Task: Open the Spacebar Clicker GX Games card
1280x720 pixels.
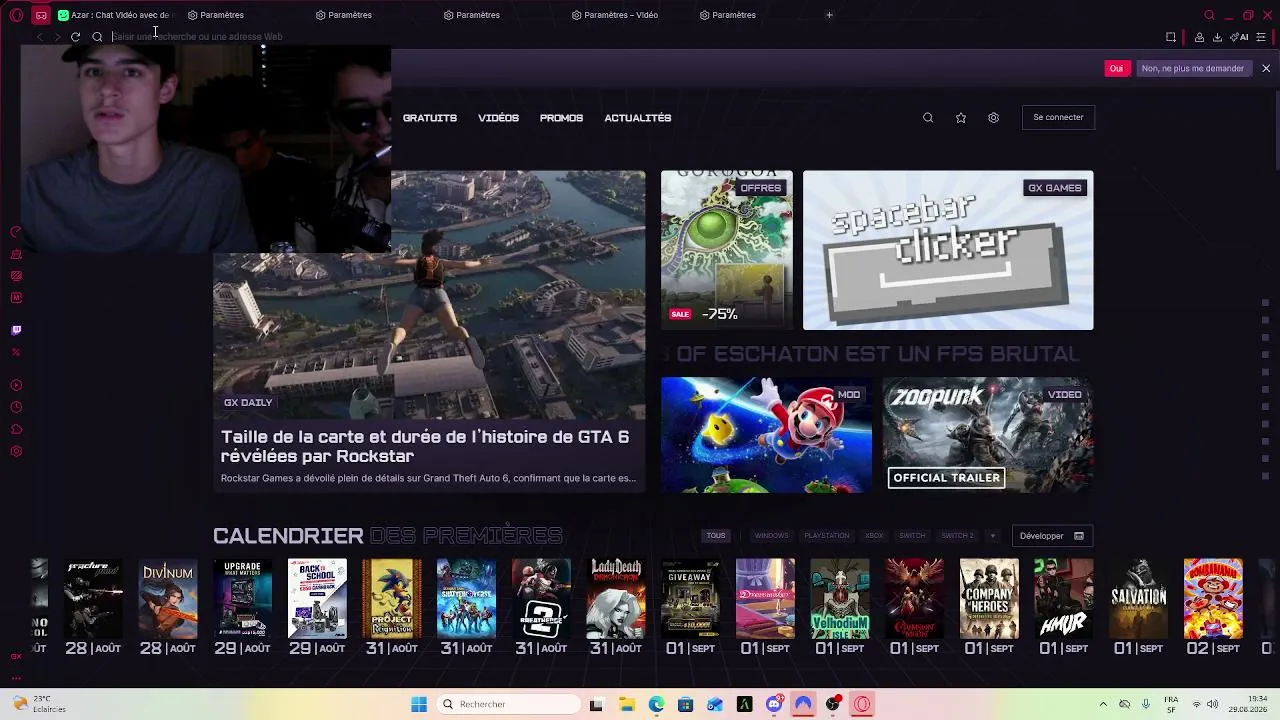Action: tap(948, 250)
